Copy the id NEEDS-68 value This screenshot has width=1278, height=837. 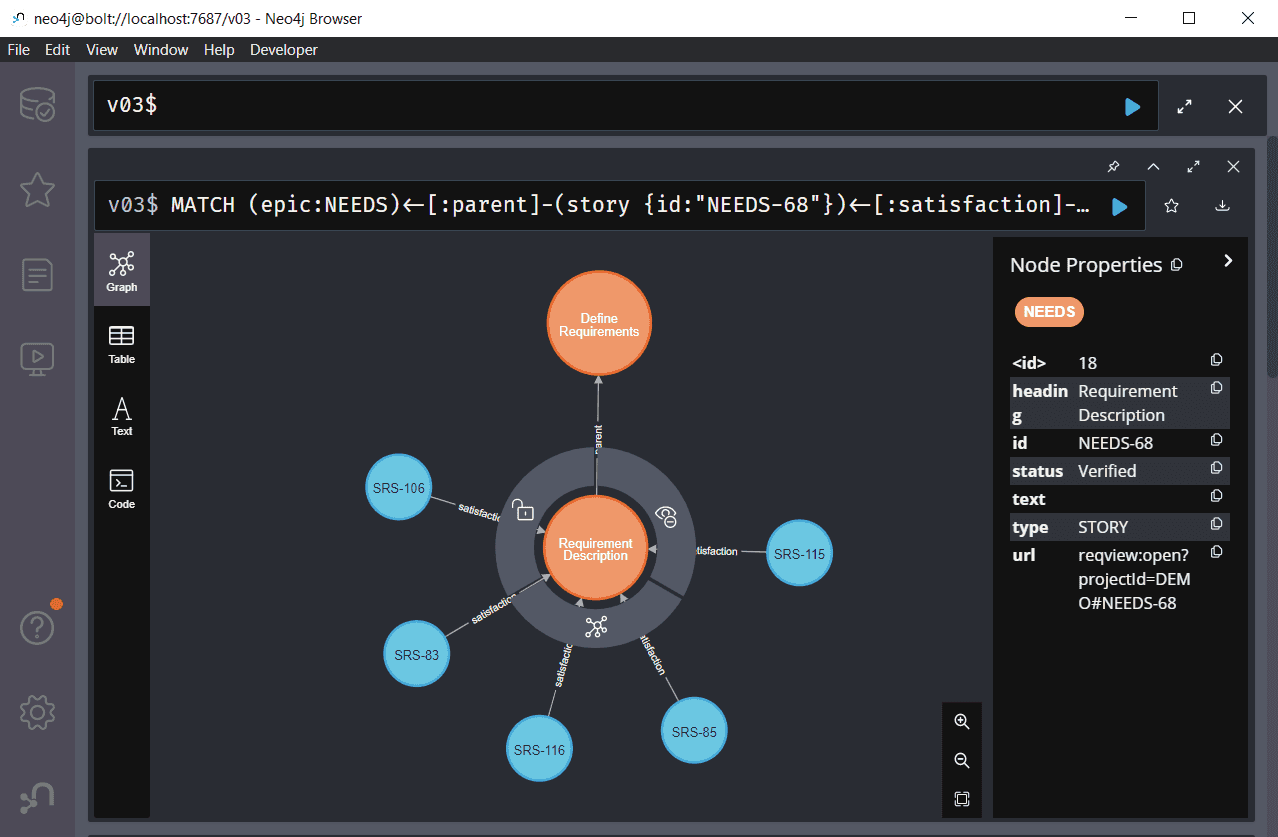(1217, 440)
